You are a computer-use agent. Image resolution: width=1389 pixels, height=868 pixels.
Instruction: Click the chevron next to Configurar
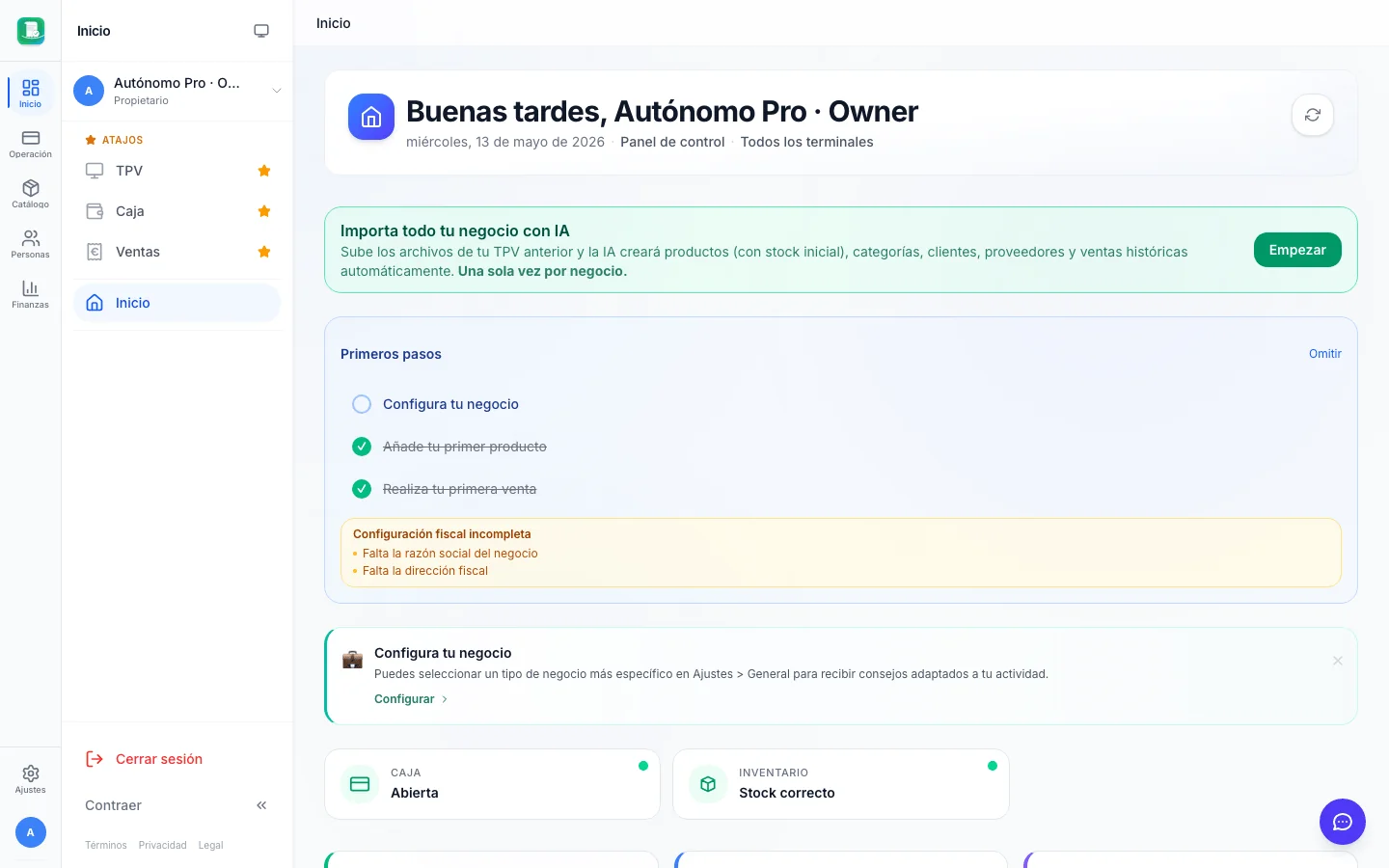445,699
